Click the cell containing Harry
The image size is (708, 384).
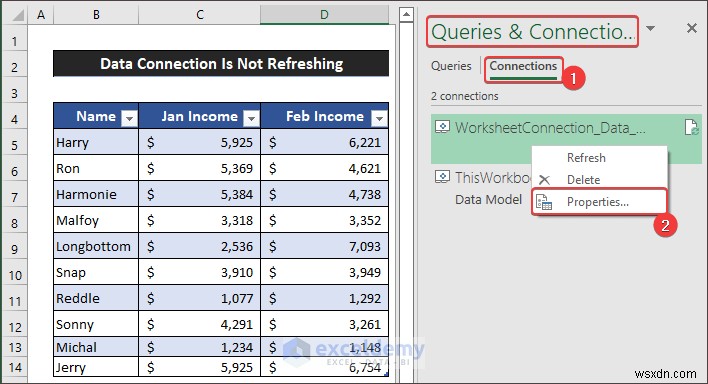[96, 142]
